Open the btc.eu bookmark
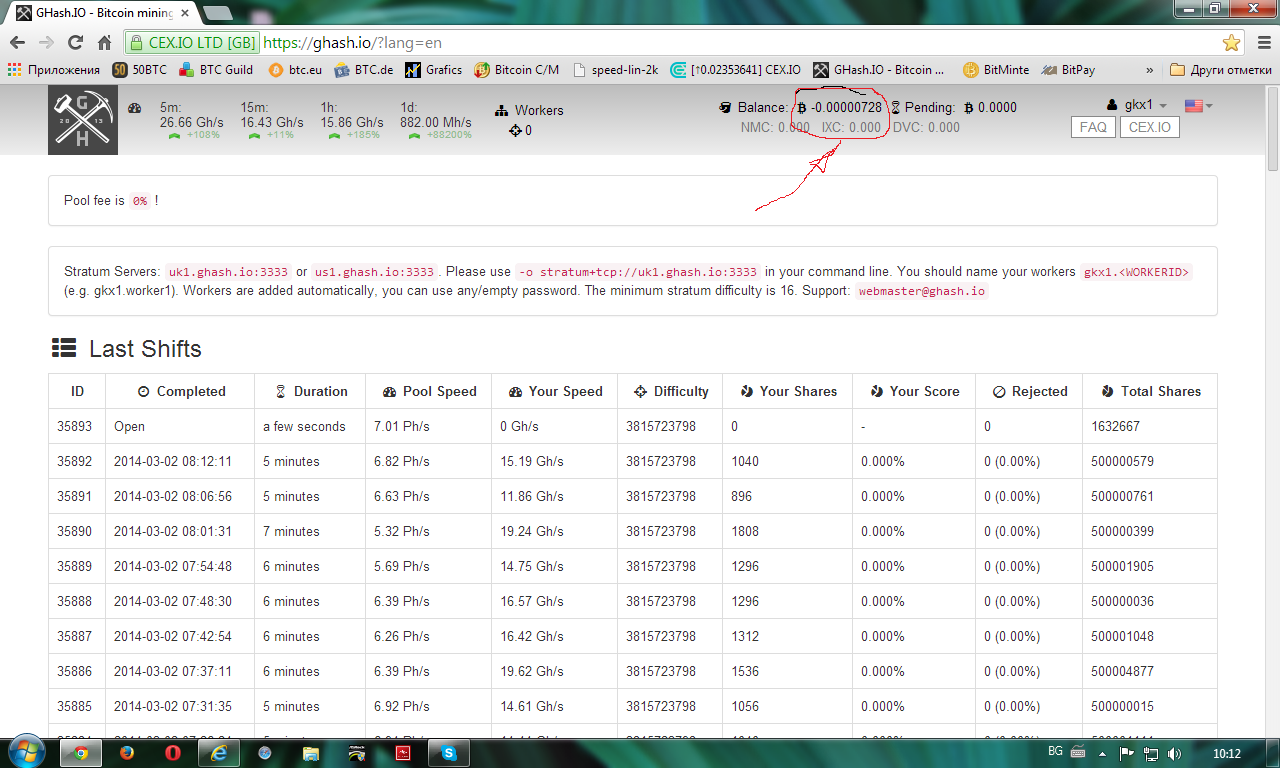Image resolution: width=1280 pixels, height=768 pixels. [x=295, y=70]
